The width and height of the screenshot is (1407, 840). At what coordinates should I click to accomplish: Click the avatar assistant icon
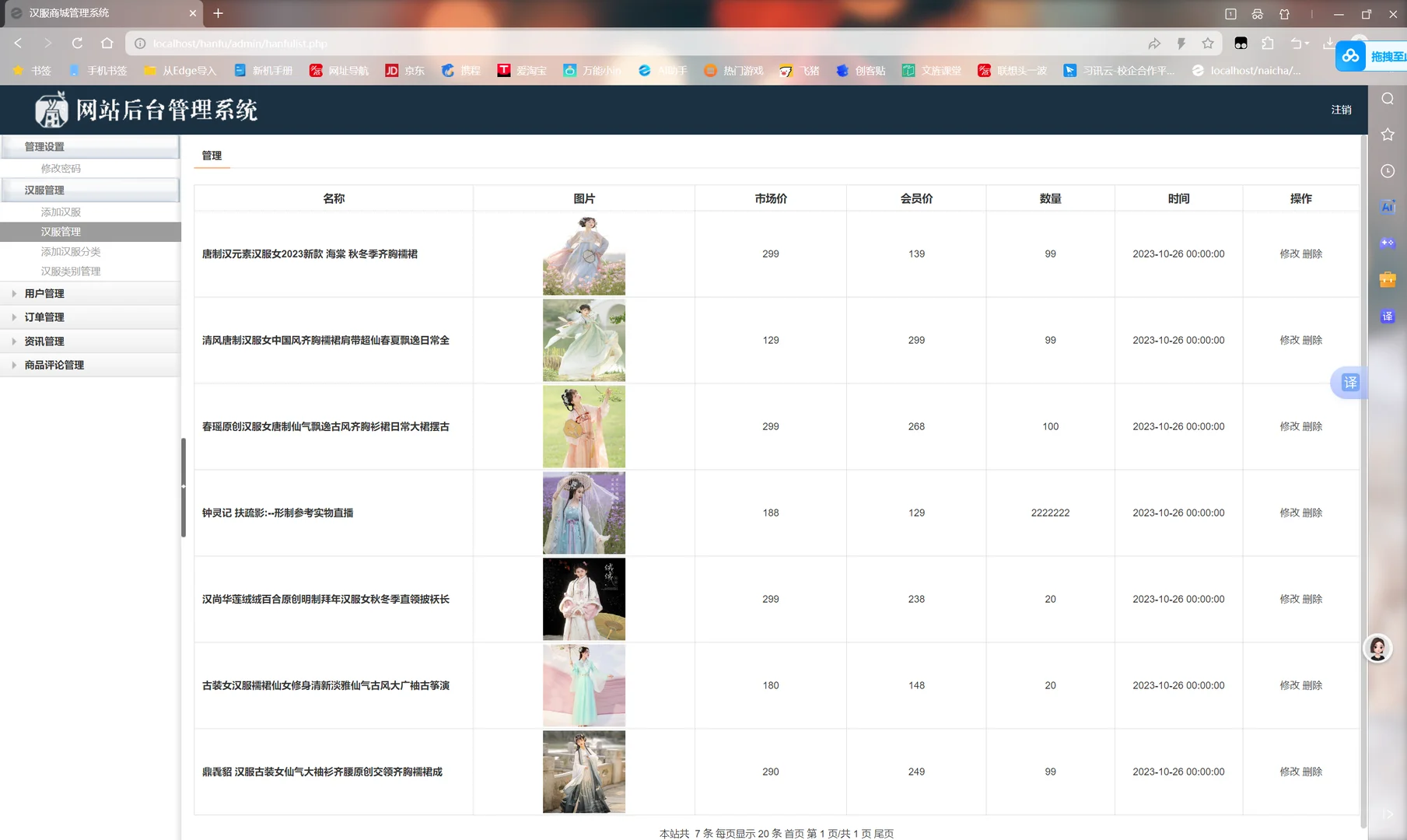pyautogui.click(x=1377, y=649)
